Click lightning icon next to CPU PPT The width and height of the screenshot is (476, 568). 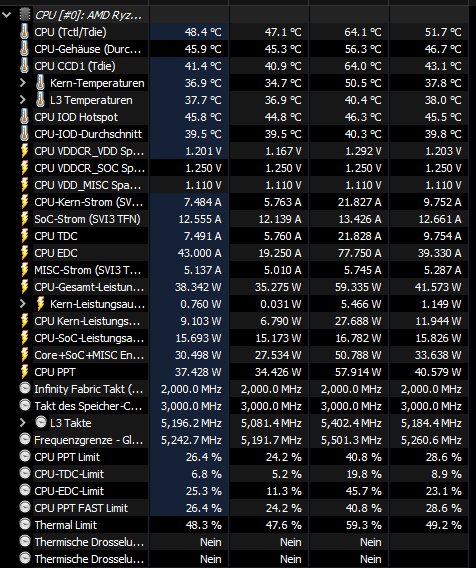pyautogui.click(x=24, y=372)
